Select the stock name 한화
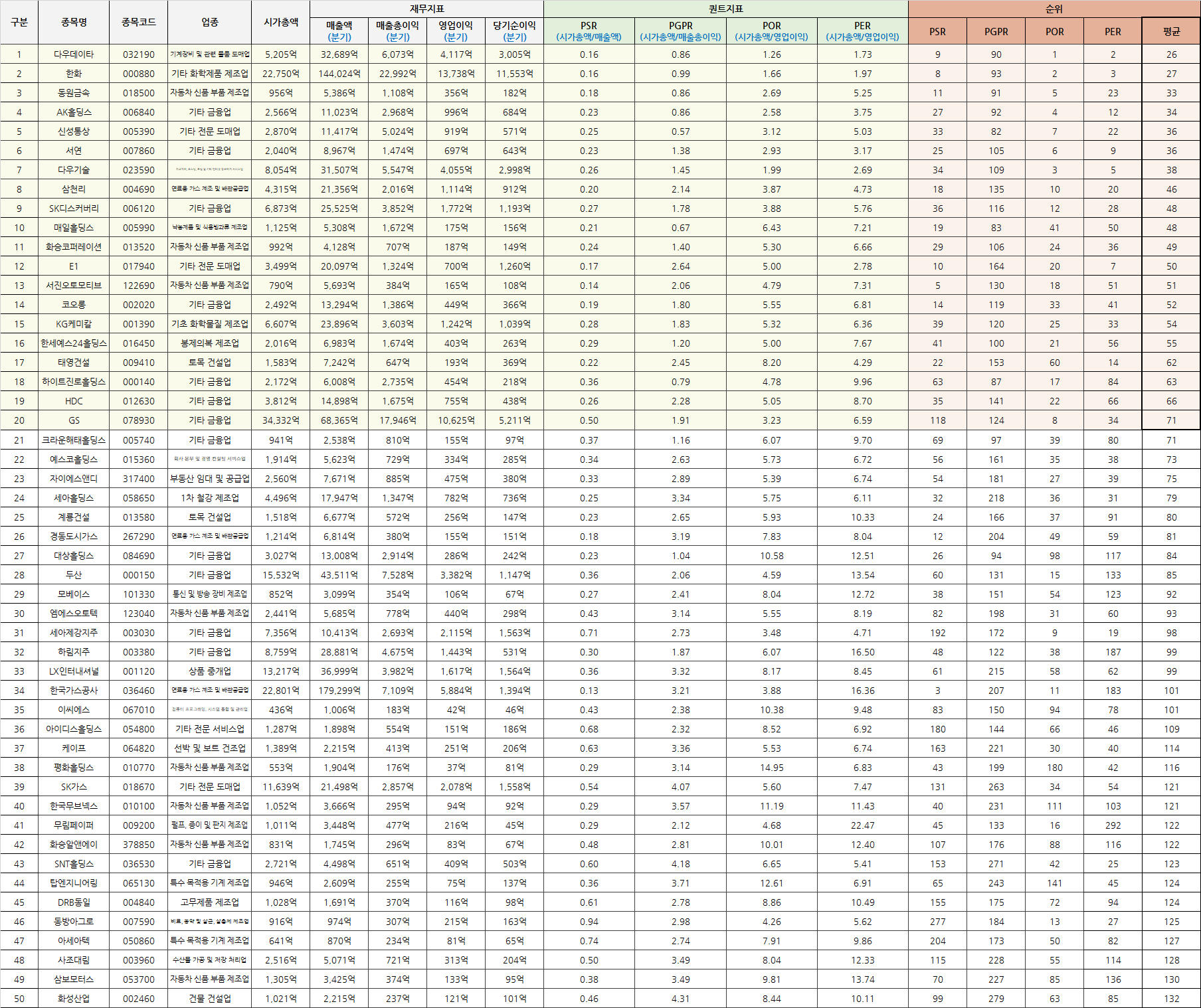Image resolution: width=1201 pixels, height=1008 pixels. click(x=74, y=74)
